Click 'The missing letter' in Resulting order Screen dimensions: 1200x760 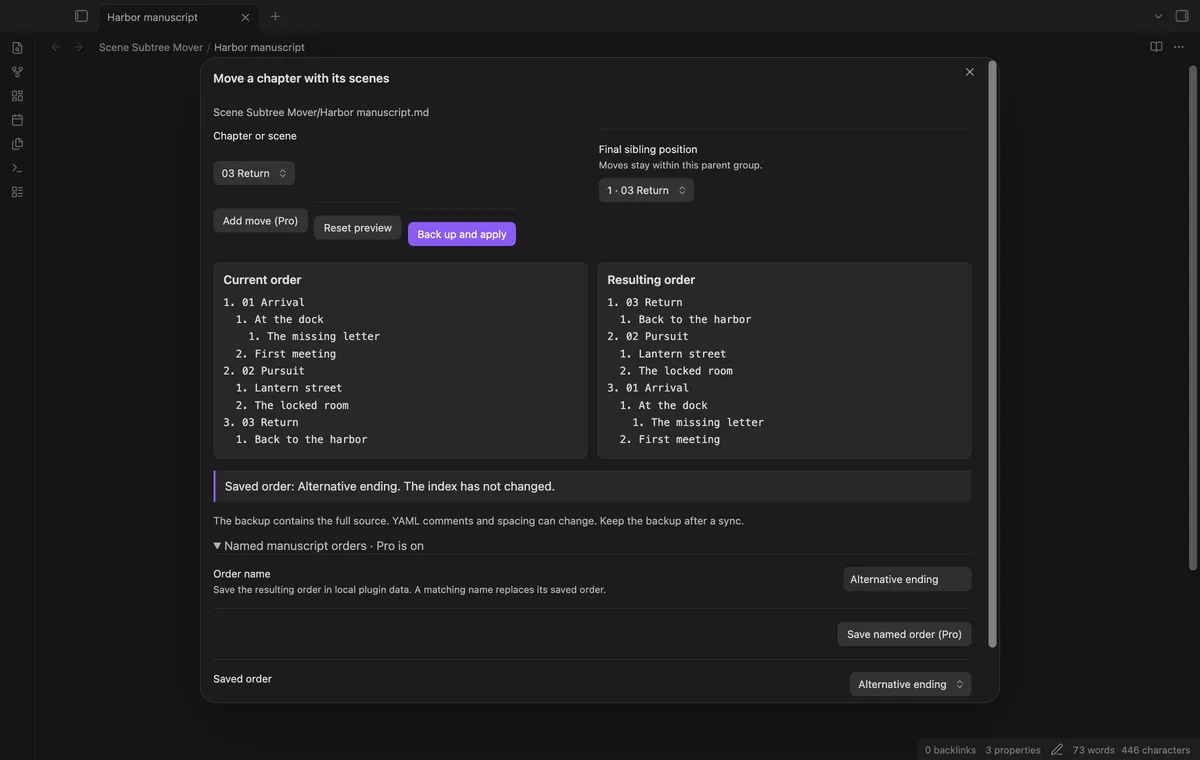tap(707, 422)
